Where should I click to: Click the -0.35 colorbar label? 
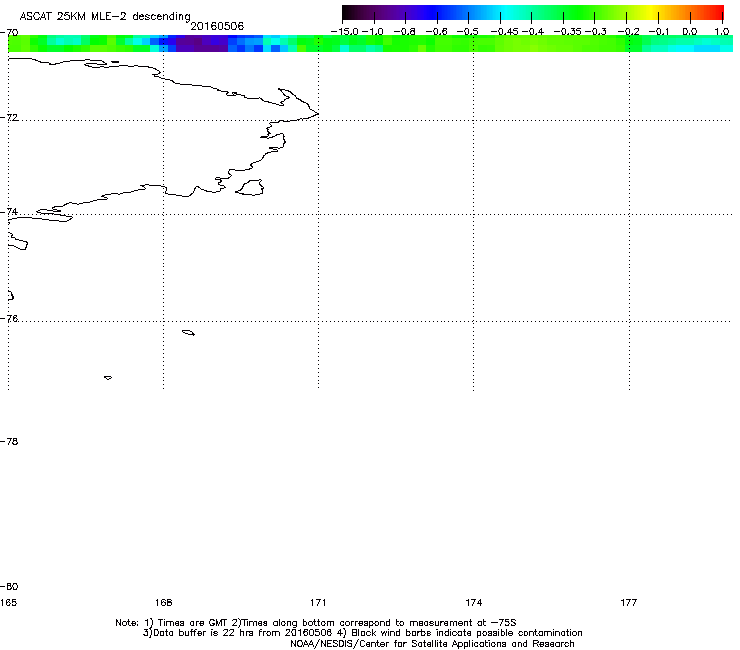point(568,31)
